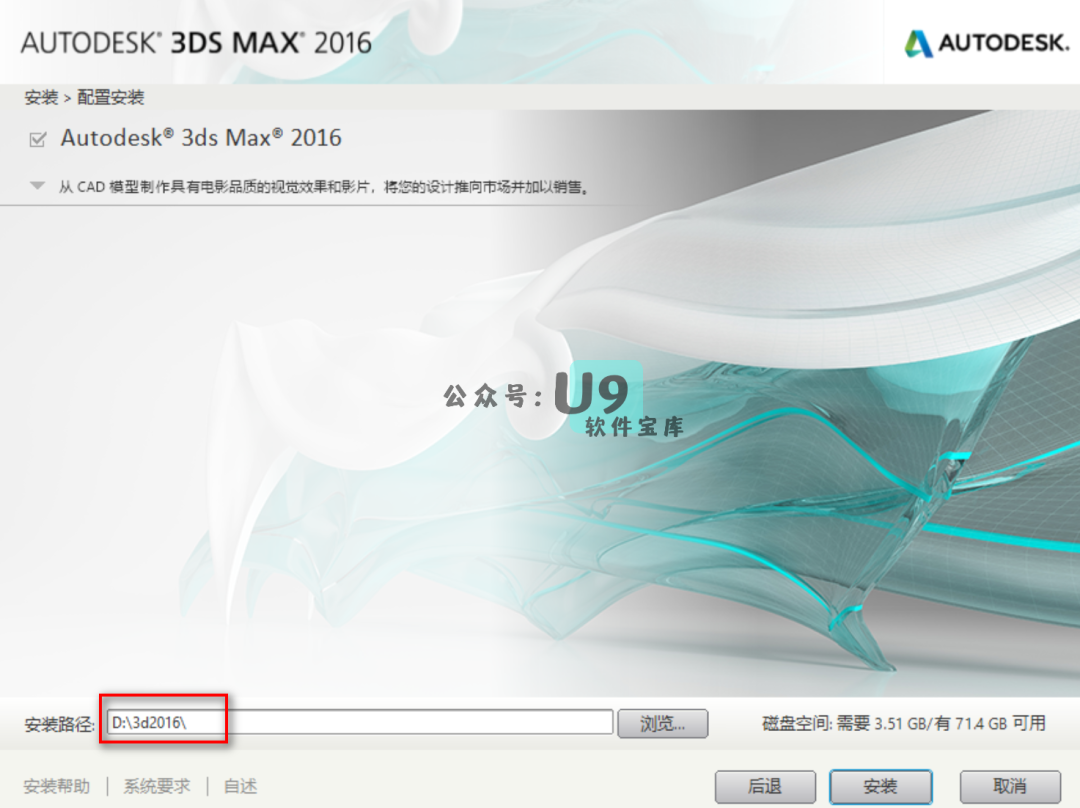Select the 安装 breadcrumb item
The image size is (1080, 808).
(41, 98)
